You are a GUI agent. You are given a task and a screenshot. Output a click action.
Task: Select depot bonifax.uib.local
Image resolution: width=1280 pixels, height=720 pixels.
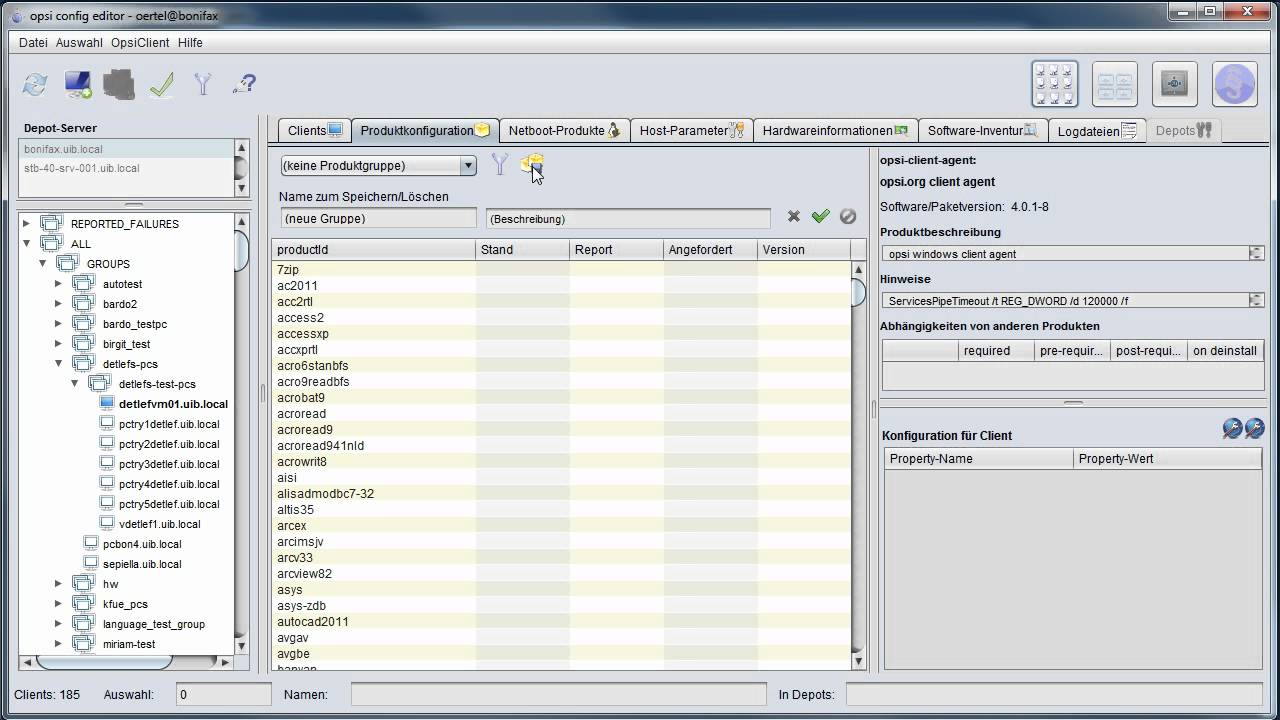pyautogui.click(x=127, y=149)
